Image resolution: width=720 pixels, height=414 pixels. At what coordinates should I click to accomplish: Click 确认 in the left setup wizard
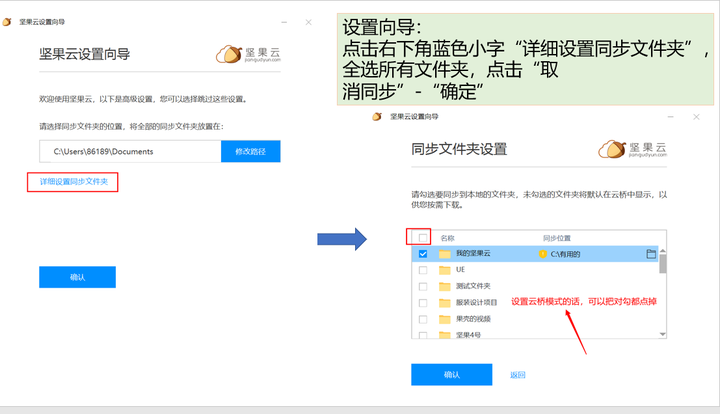(x=77, y=277)
